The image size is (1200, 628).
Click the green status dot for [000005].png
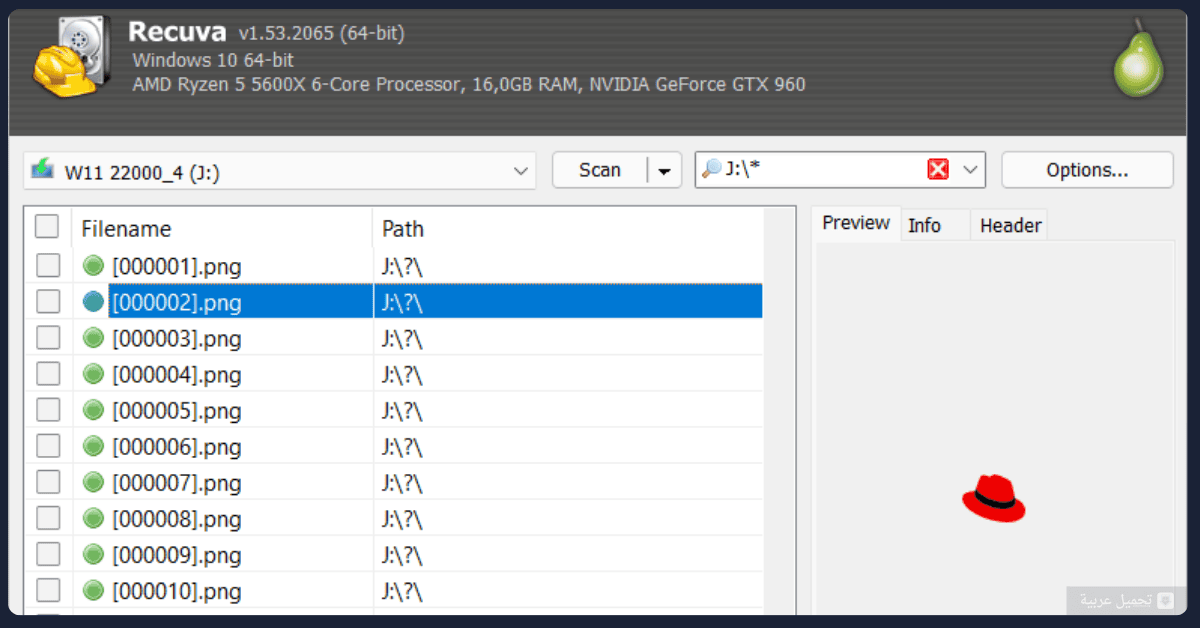pyautogui.click(x=93, y=410)
